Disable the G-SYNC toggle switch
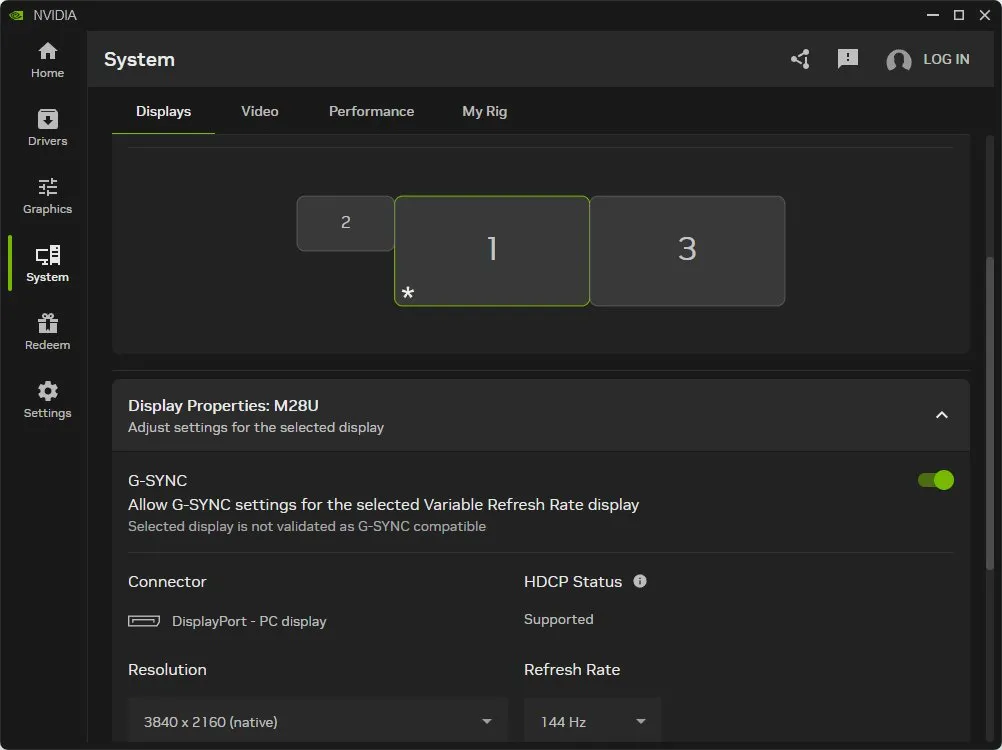 (x=935, y=480)
